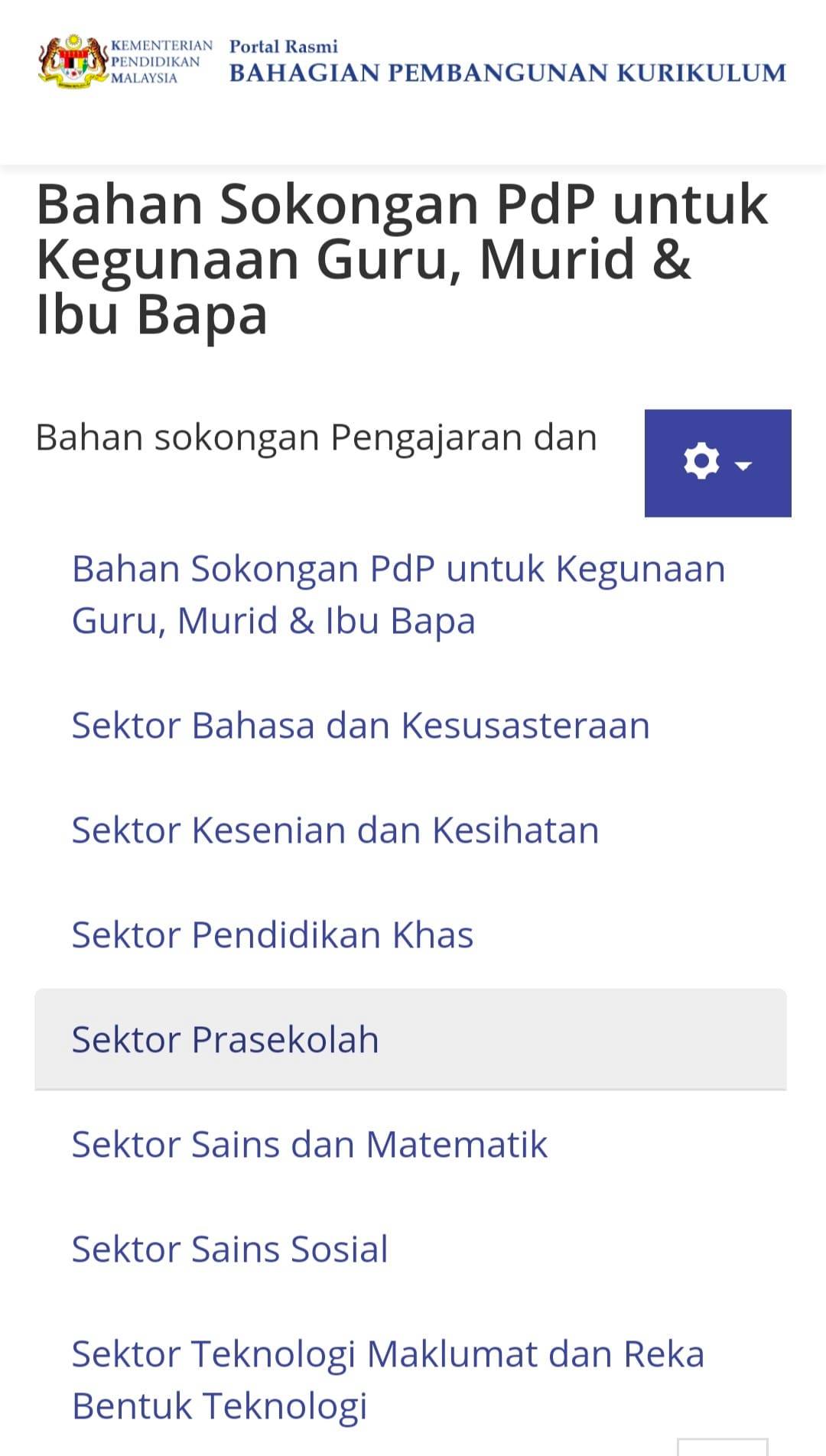Open Sektor Sains dan Matematik
This screenshot has height=1456, width=826.
310,1144
